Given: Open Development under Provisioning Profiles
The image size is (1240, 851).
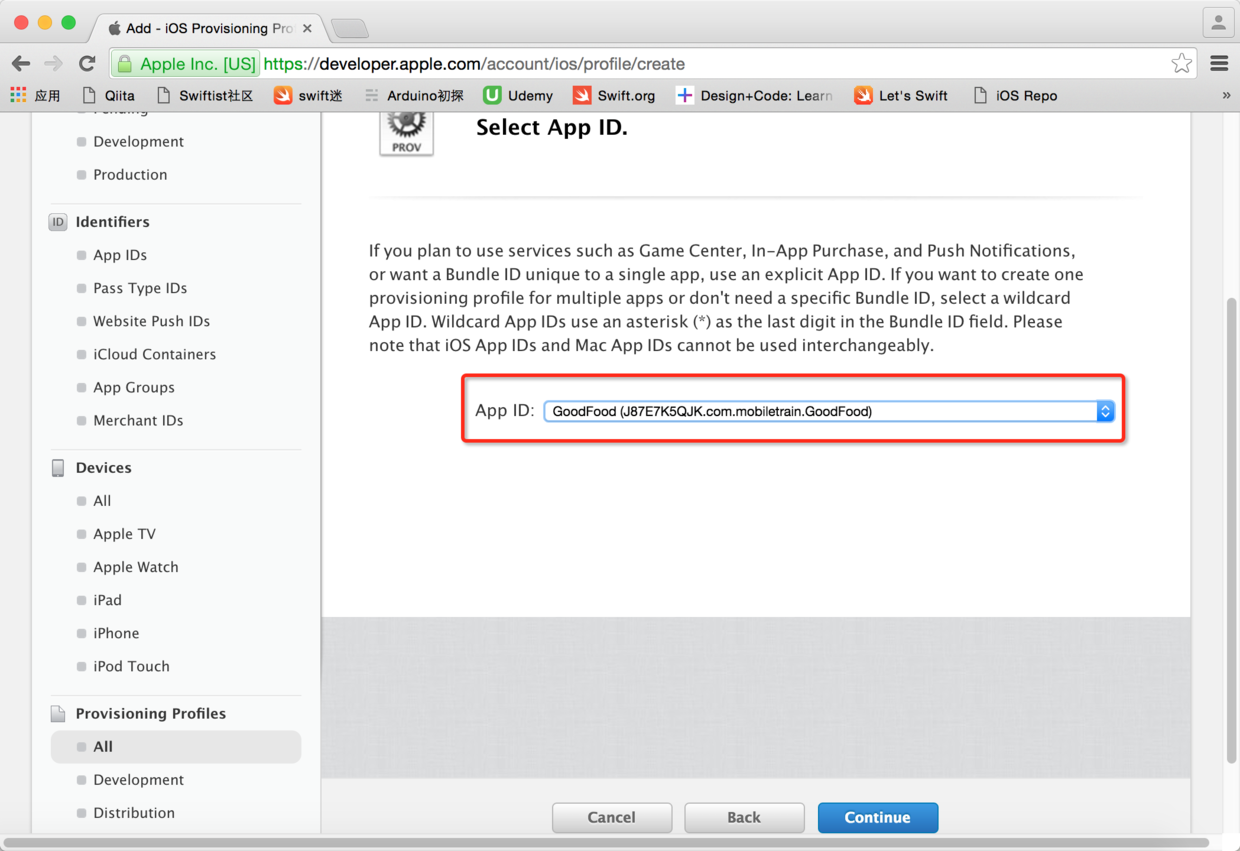Looking at the screenshot, I should click(x=139, y=780).
